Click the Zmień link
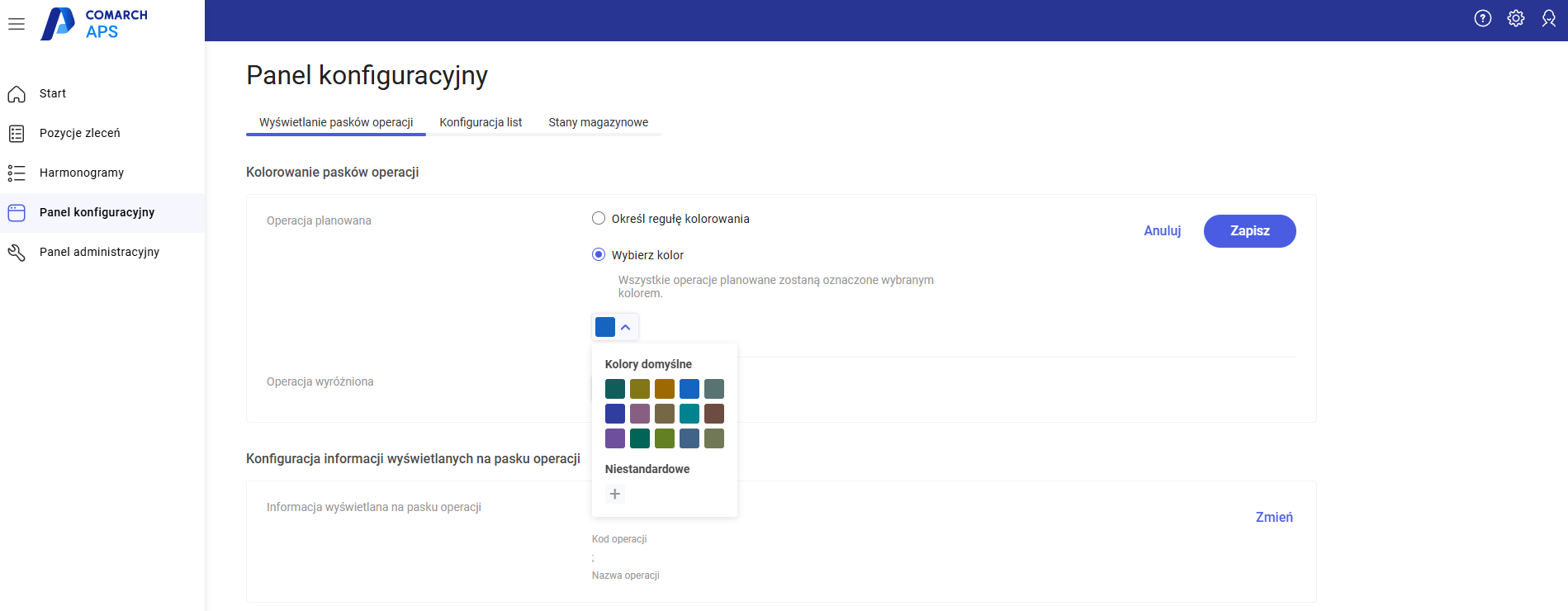This screenshot has width=1568, height=611. click(x=1273, y=518)
